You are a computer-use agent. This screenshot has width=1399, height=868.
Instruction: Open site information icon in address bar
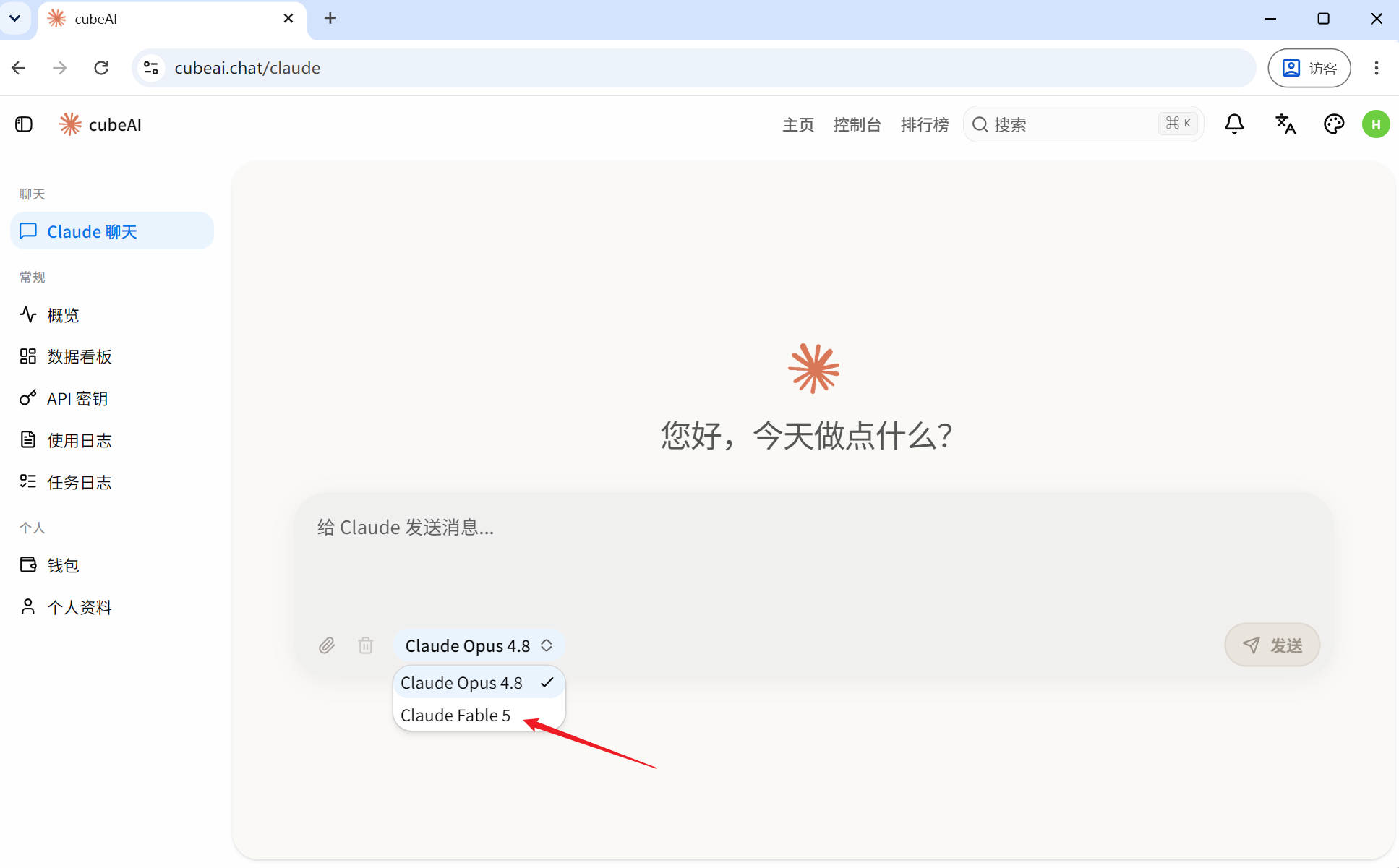pyautogui.click(x=151, y=68)
